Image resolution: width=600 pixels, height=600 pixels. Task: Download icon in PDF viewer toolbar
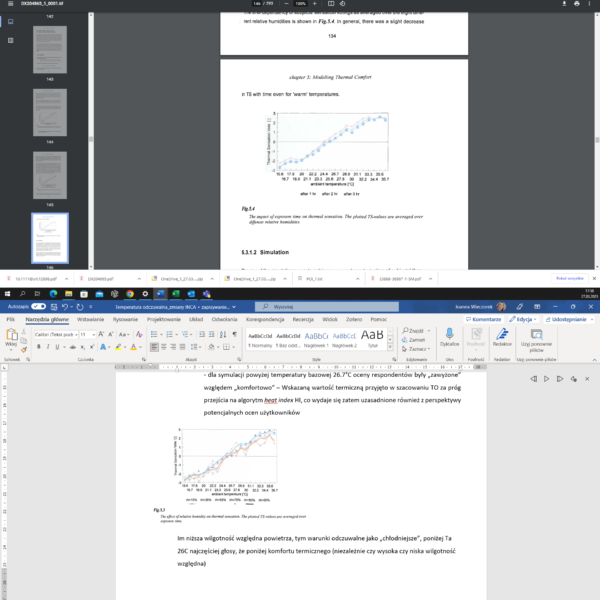coord(564,3)
